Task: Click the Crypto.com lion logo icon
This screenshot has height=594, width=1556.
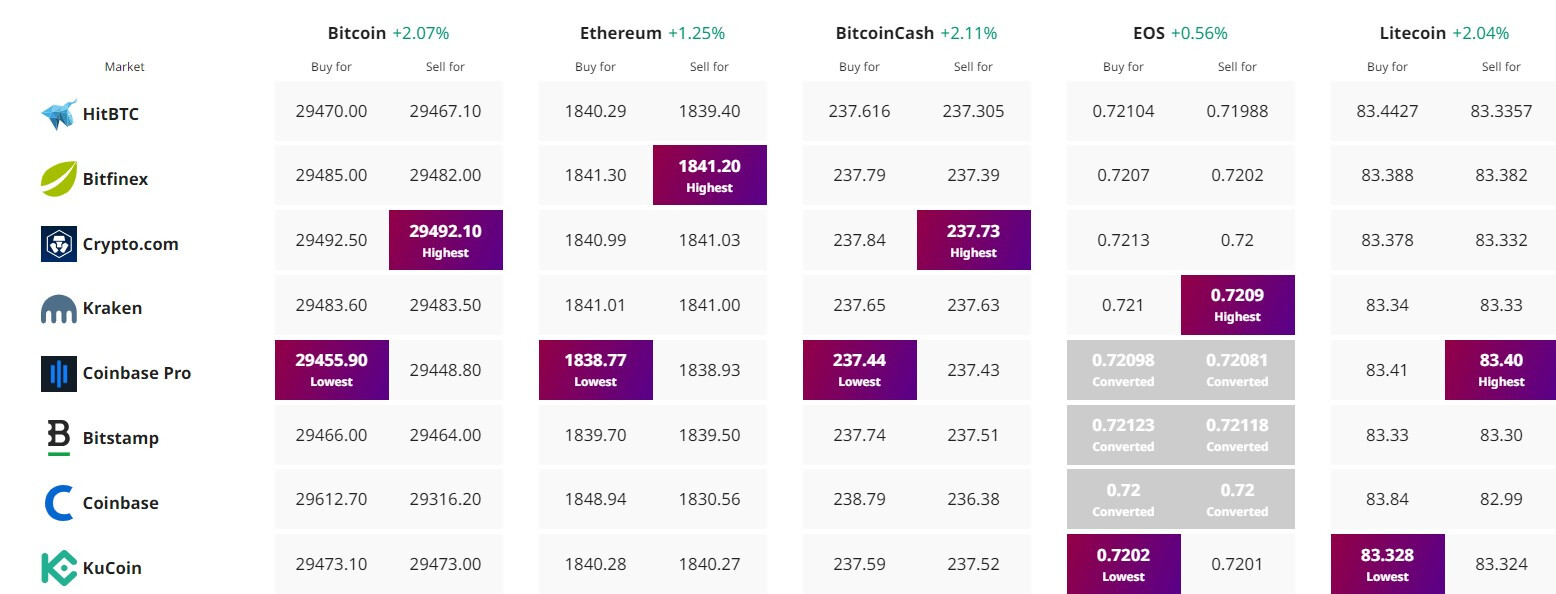Action: (59, 244)
